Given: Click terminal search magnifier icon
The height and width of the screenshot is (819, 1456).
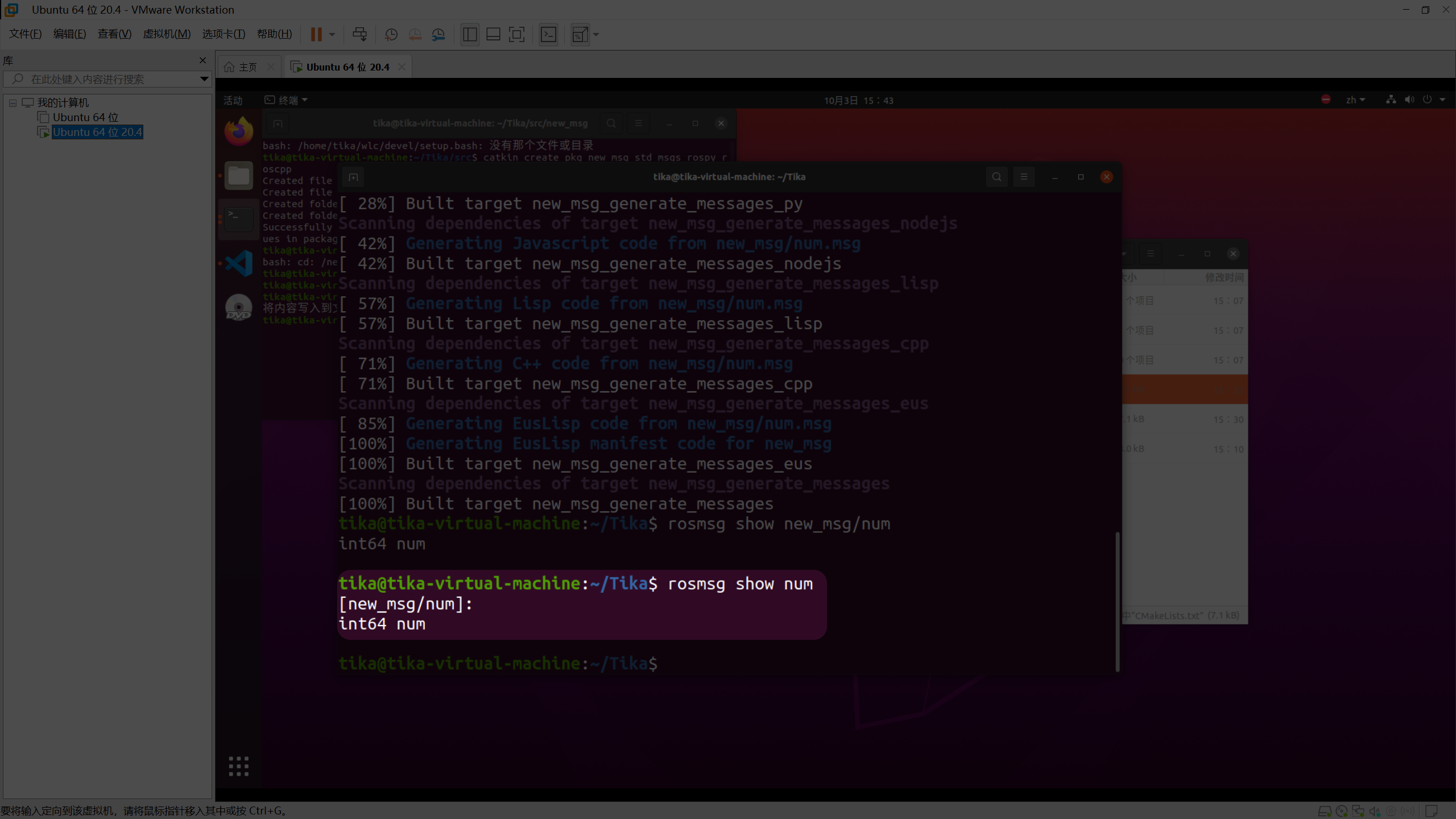Looking at the screenshot, I should 996,177.
